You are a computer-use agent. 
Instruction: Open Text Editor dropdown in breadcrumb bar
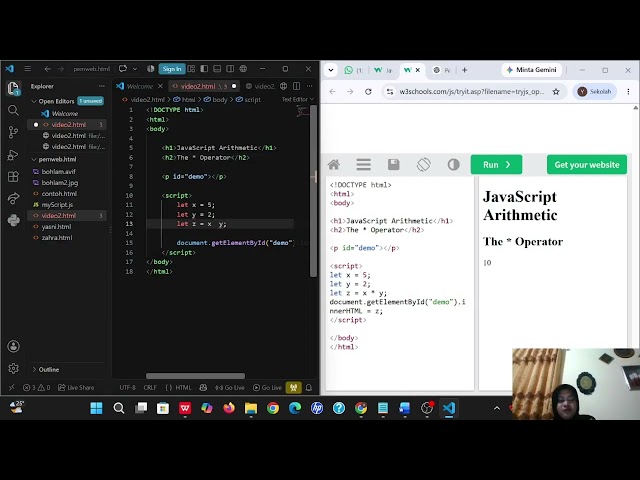point(298,99)
